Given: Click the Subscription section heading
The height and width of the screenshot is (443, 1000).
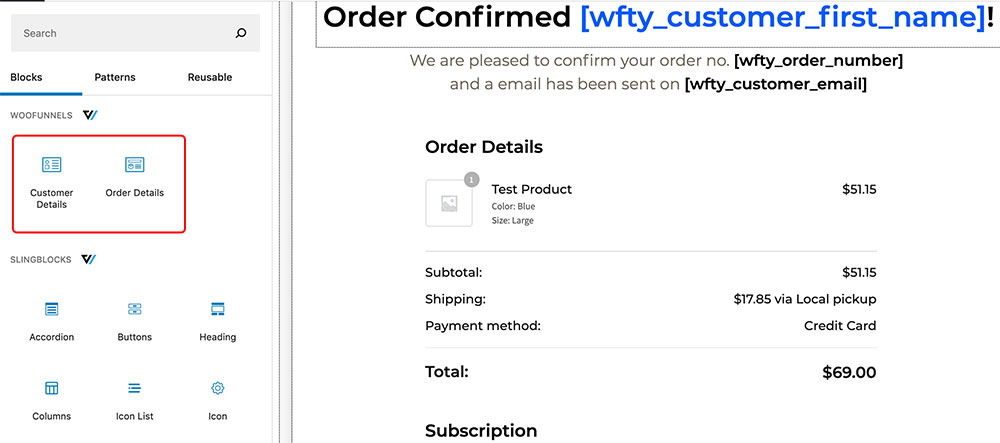Looking at the screenshot, I should 481,430.
